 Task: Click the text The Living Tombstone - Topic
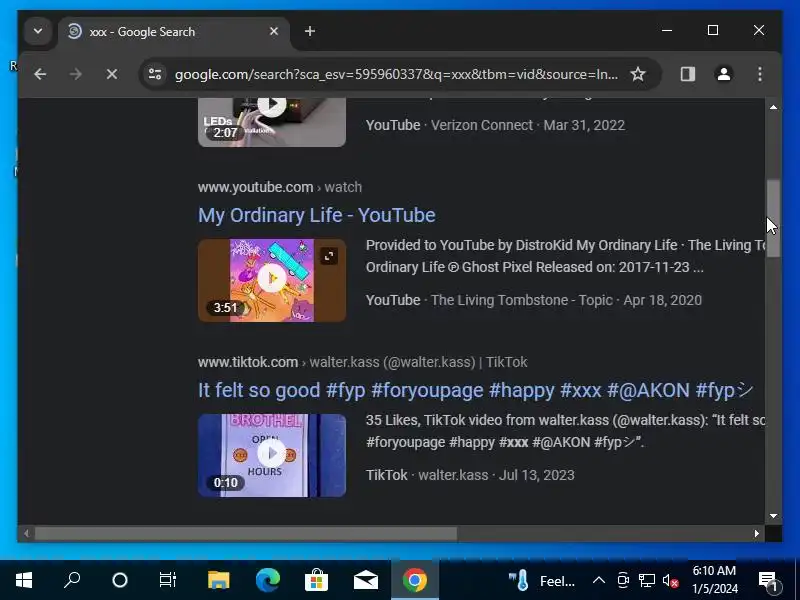521,300
